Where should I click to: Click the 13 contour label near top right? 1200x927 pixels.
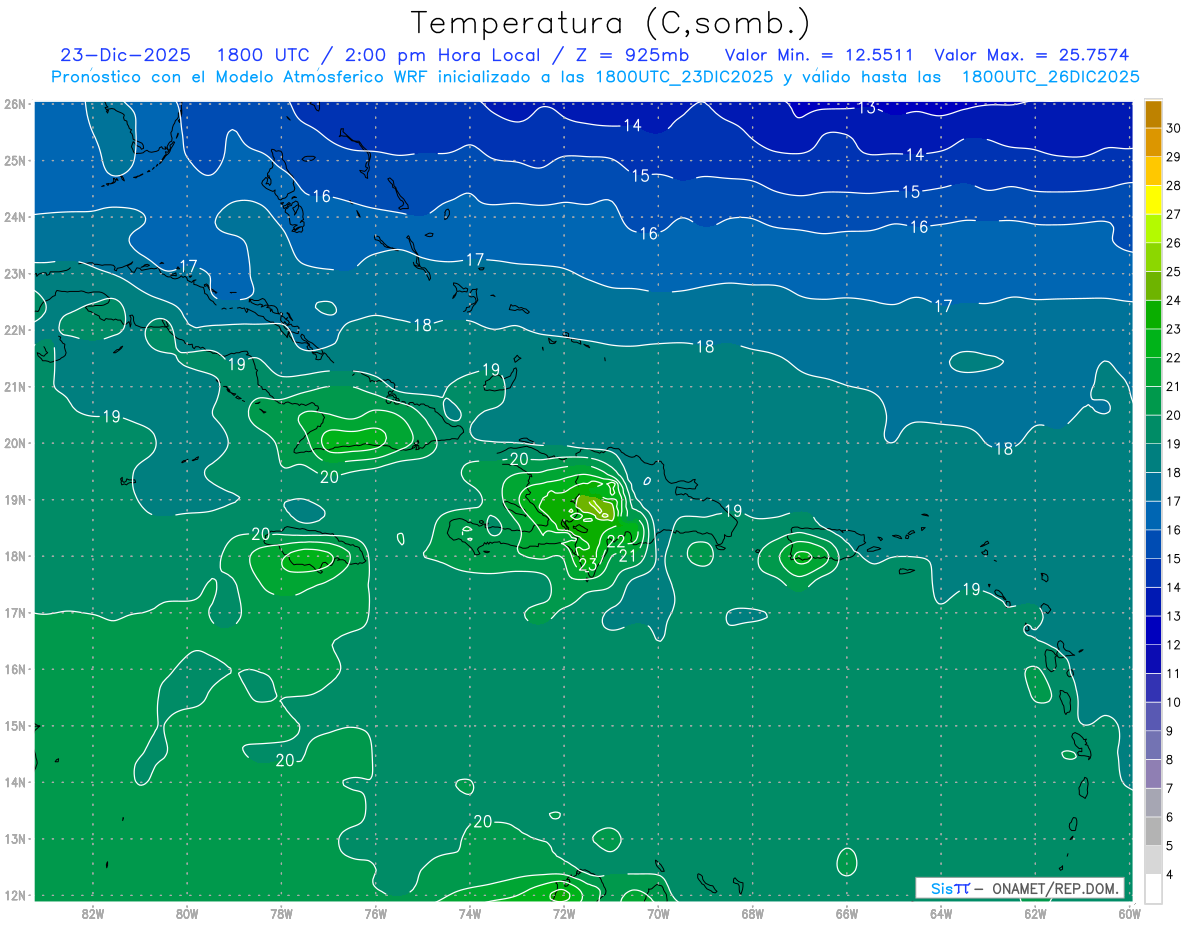[867, 108]
